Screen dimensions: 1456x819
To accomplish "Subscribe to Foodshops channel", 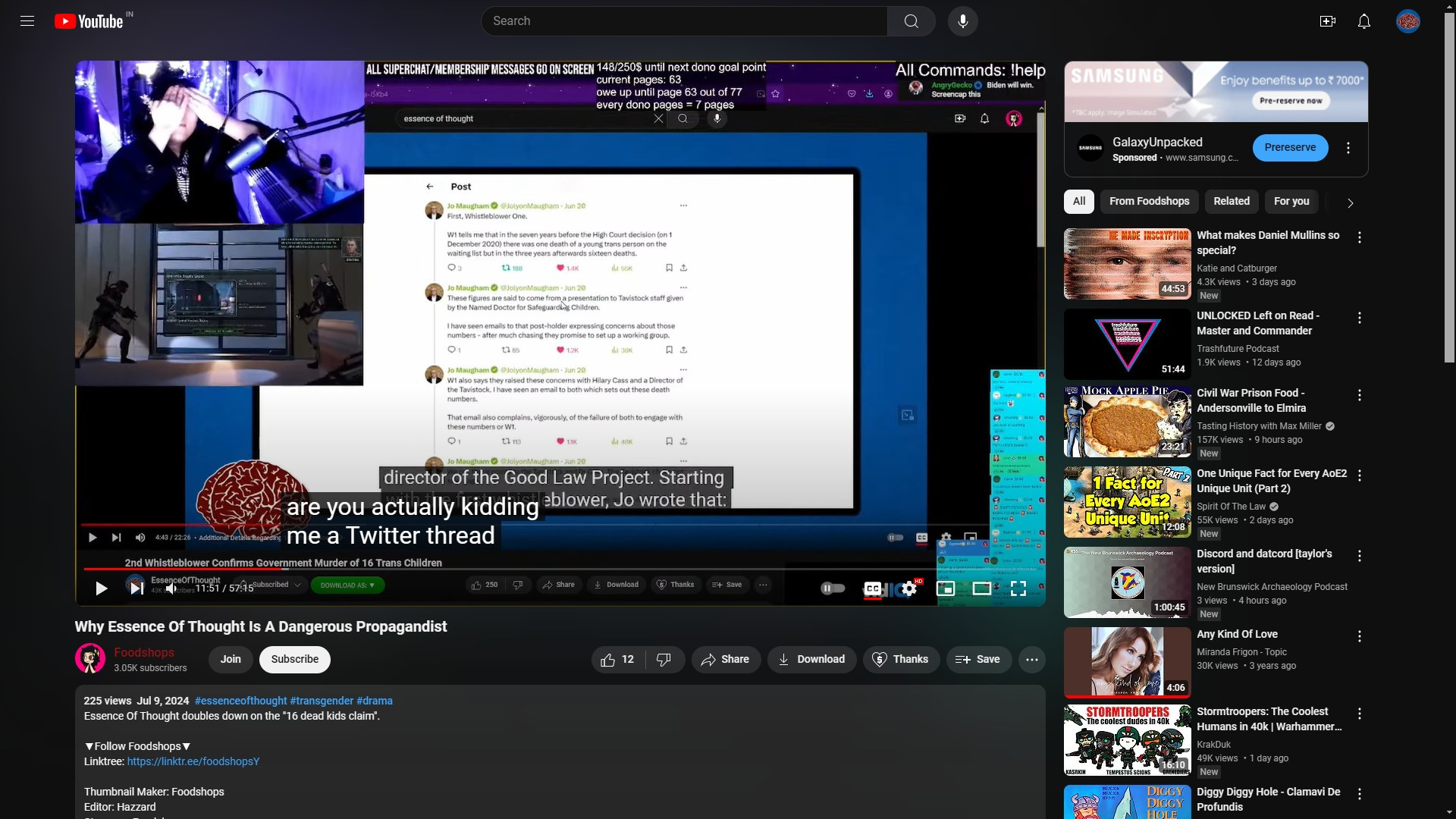I will pyautogui.click(x=295, y=659).
